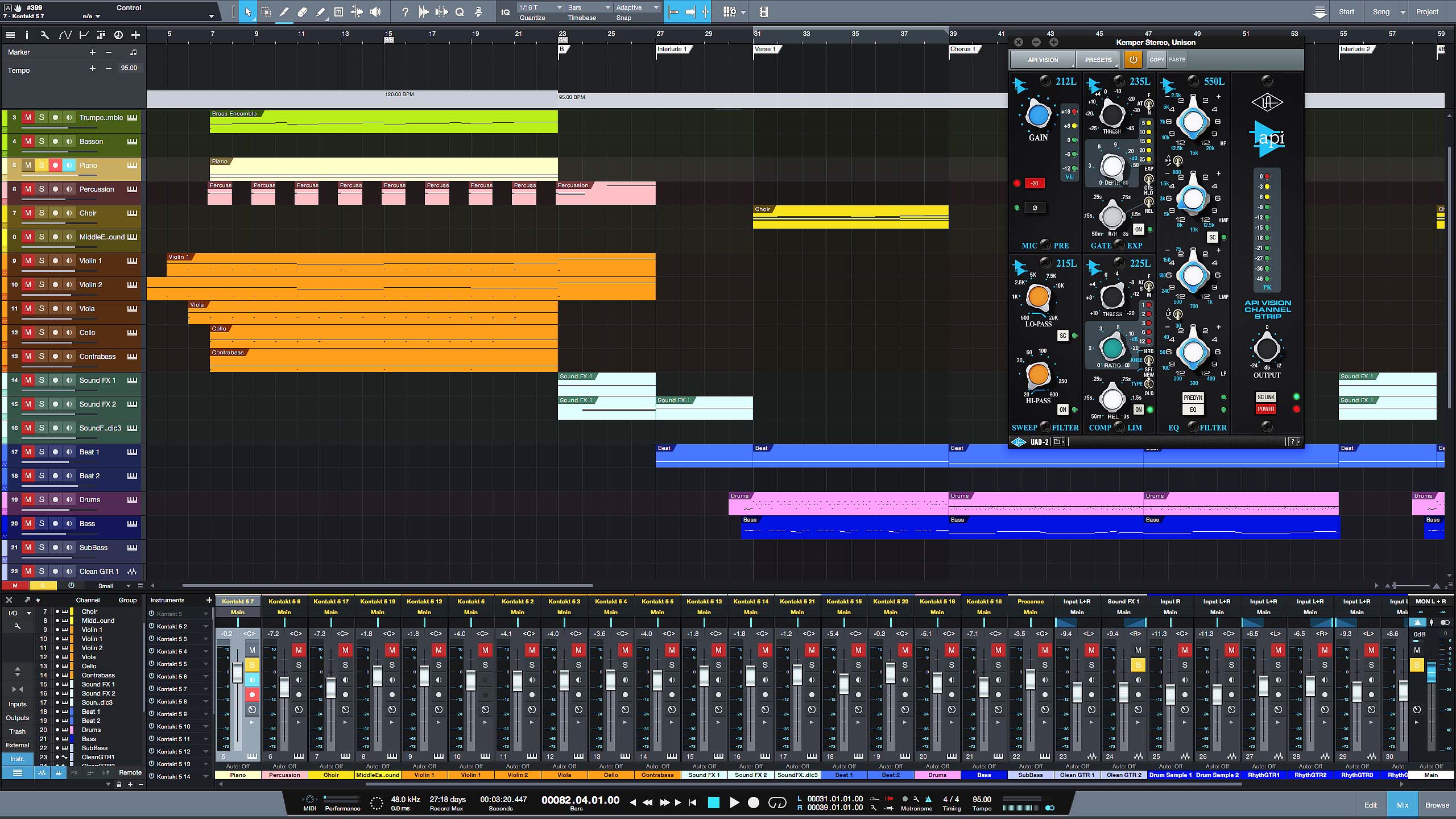Click the Remote button in mixer sidebar
The height and width of the screenshot is (819, 1456).
click(x=130, y=772)
